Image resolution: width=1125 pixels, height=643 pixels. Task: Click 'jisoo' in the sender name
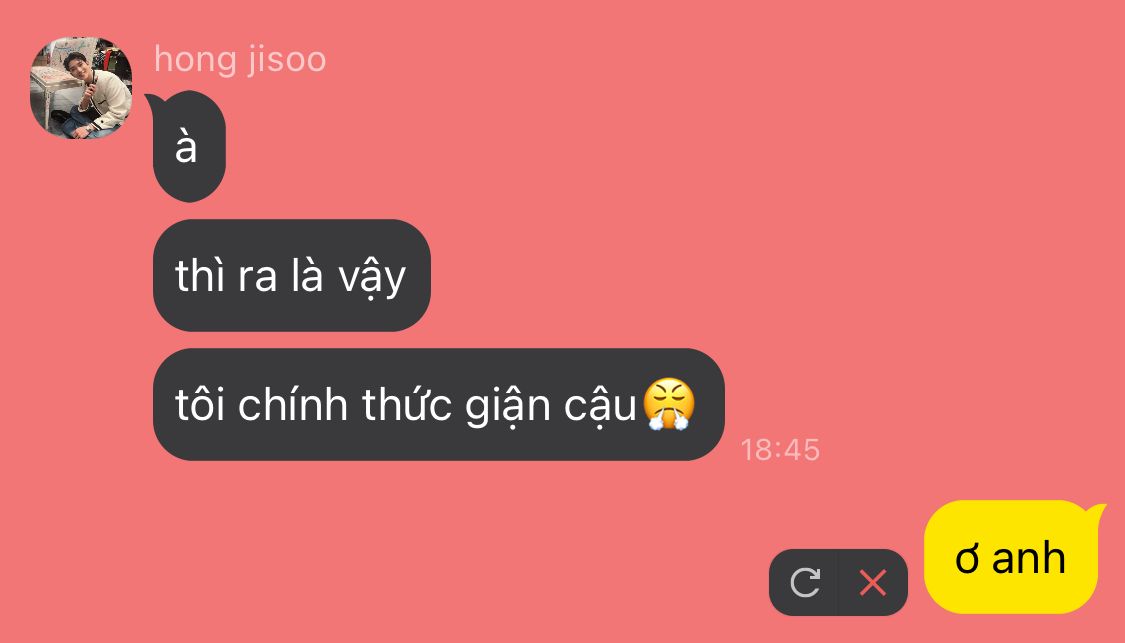pyautogui.click(x=288, y=61)
